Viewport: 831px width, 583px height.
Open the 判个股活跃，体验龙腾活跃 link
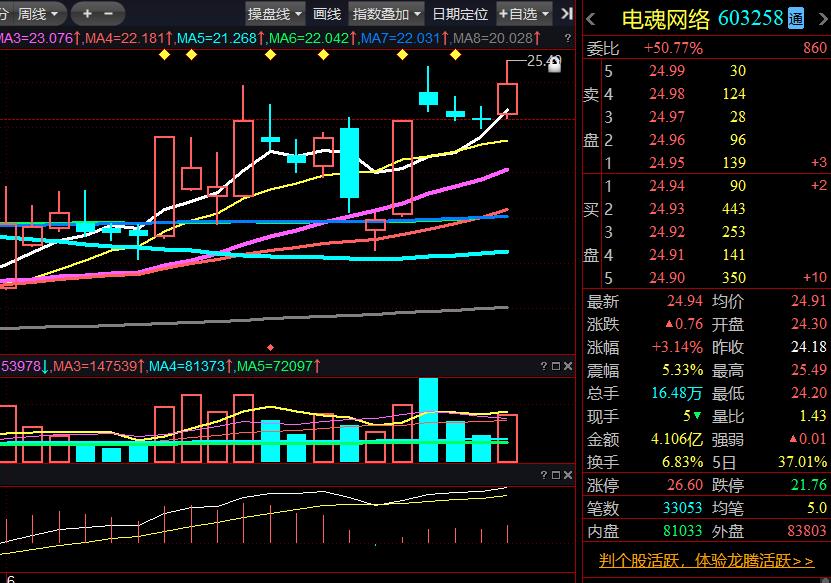click(706, 560)
